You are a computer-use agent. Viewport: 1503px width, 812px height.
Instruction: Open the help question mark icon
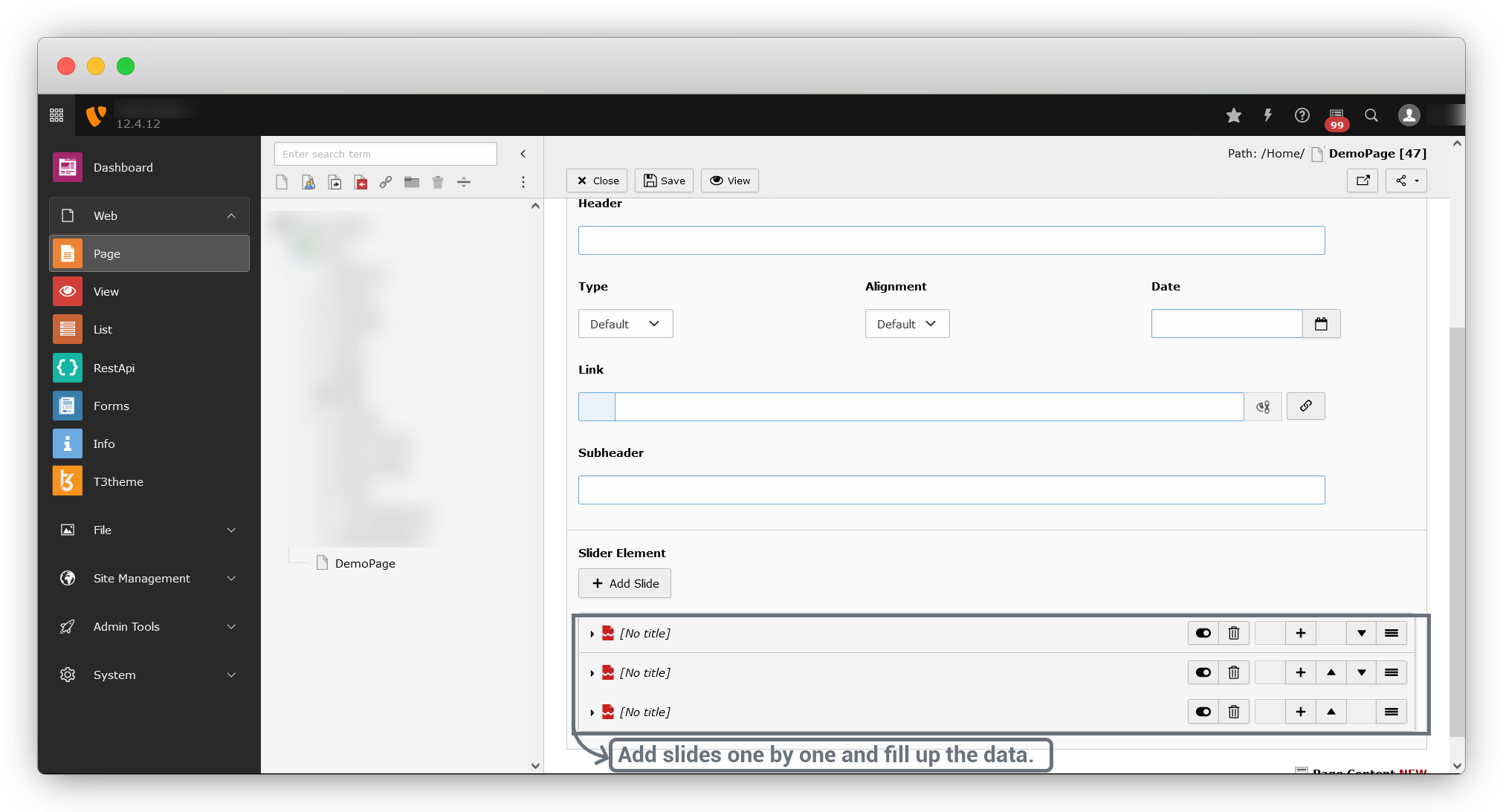1302,115
